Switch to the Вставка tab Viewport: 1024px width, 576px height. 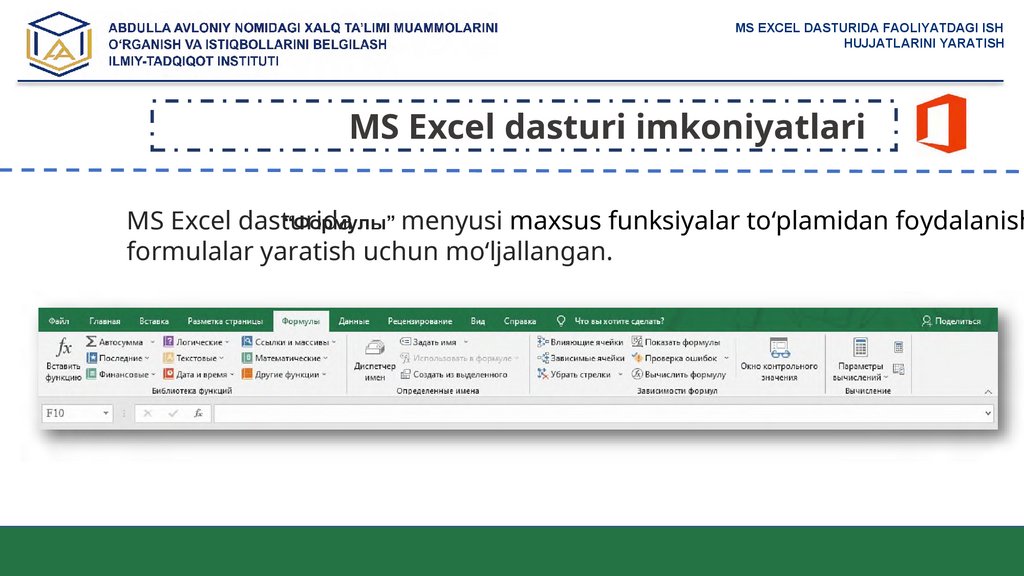154,321
